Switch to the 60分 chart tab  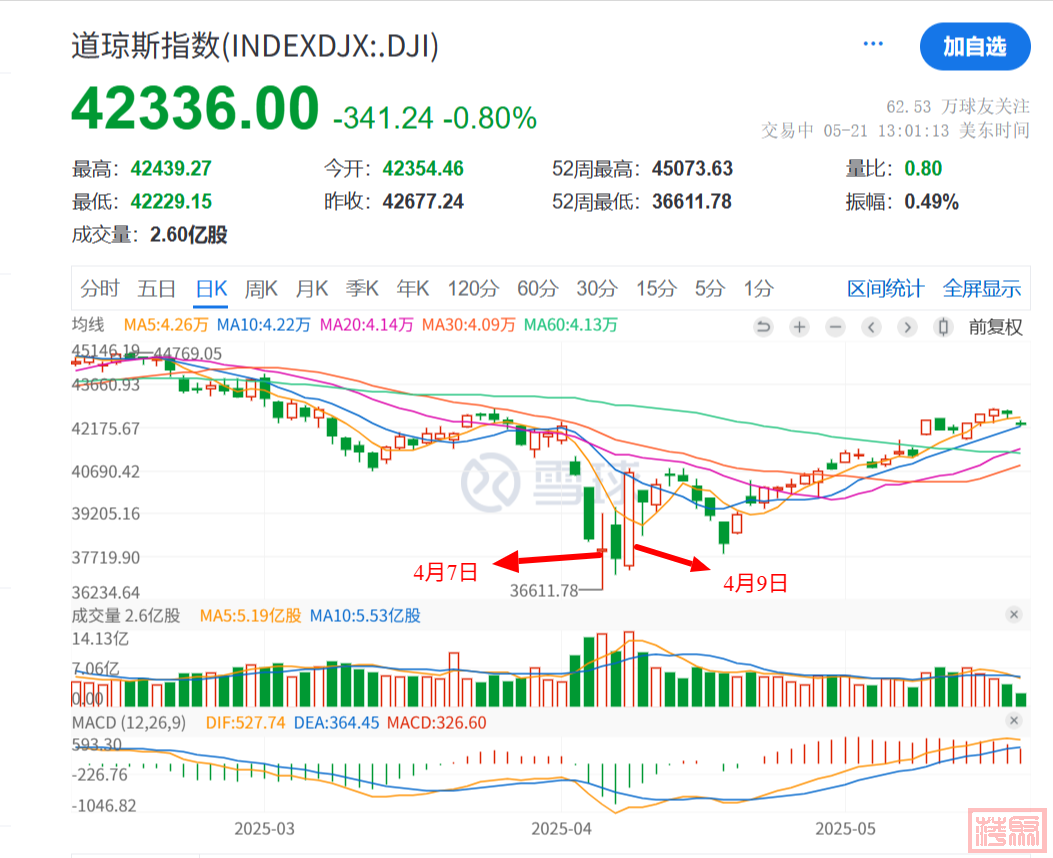pos(537,289)
